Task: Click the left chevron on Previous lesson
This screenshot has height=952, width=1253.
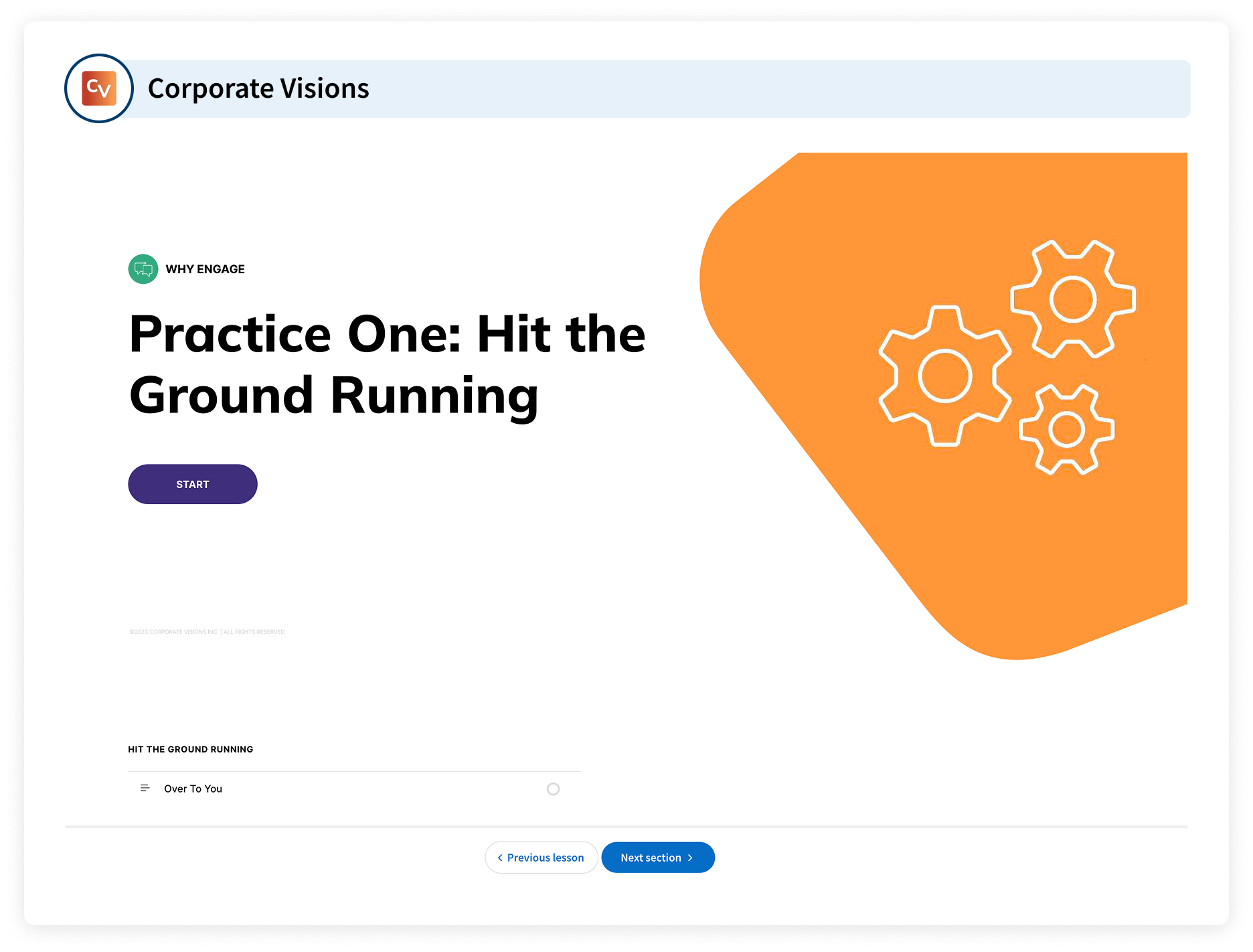Action: coord(500,858)
